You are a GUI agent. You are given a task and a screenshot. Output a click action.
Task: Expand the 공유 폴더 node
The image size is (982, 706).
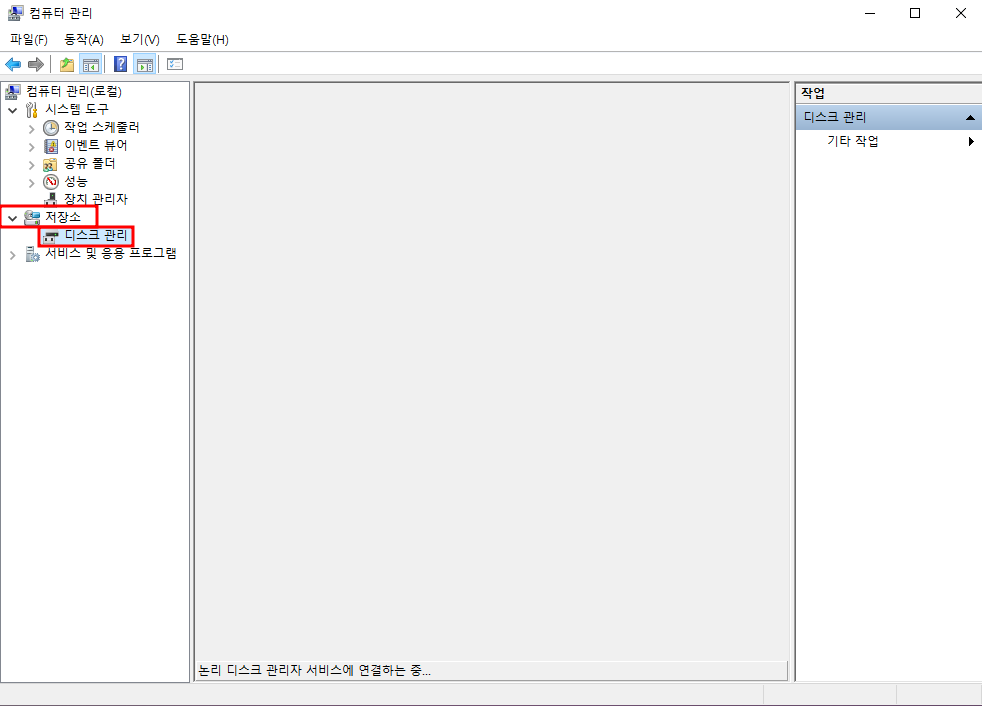[x=31, y=165]
